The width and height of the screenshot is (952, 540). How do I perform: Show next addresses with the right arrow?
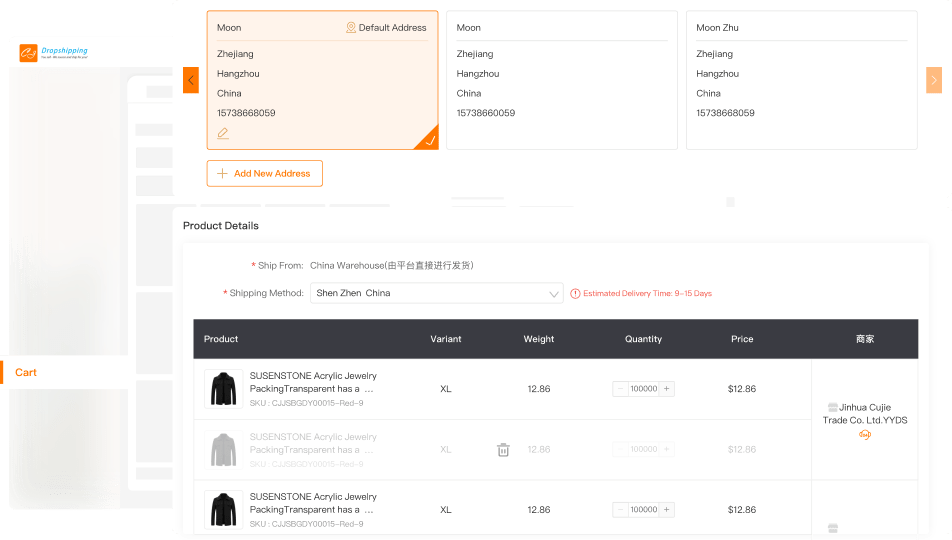934,80
